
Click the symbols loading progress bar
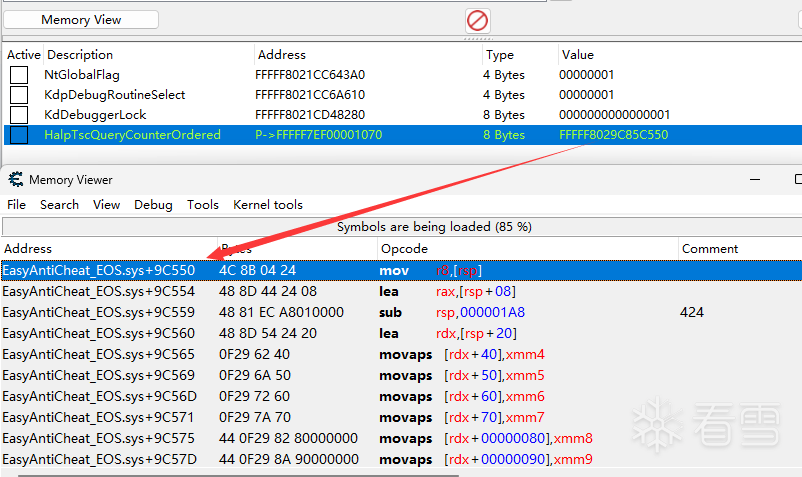click(x=401, y=226)
